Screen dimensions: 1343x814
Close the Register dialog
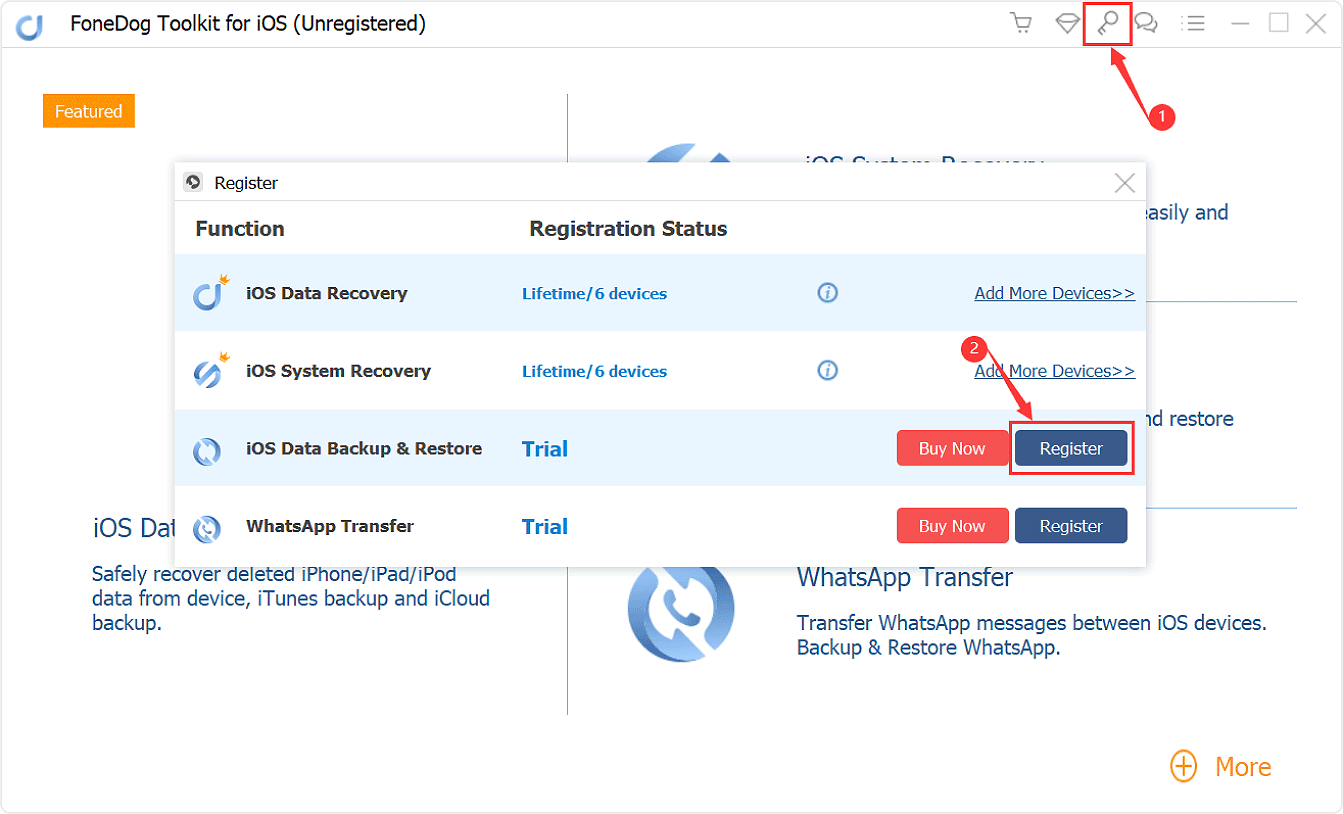1125,183
